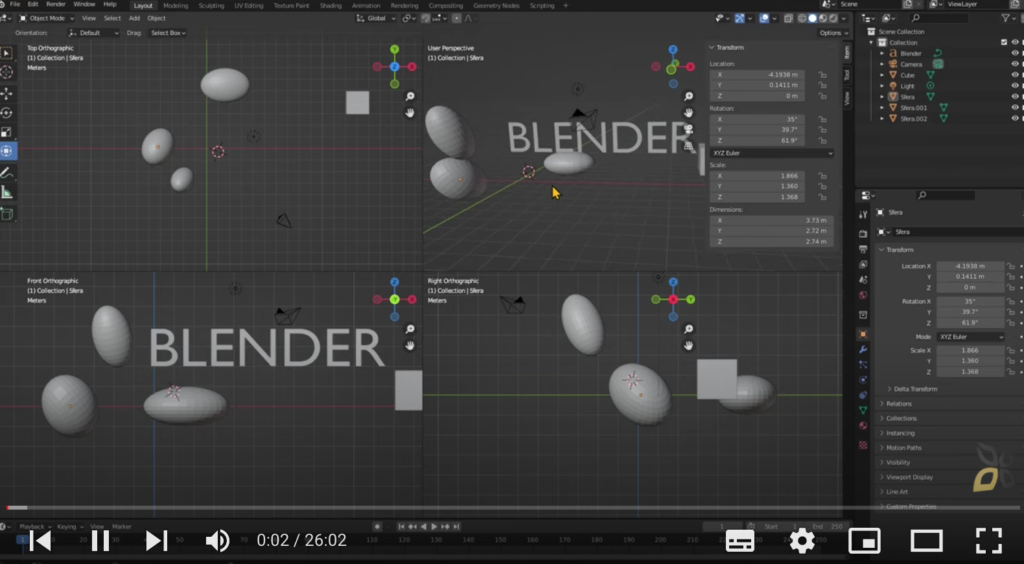Select the Scale tool in the toolbar
1024x564 pixels.
click(7, 132)
